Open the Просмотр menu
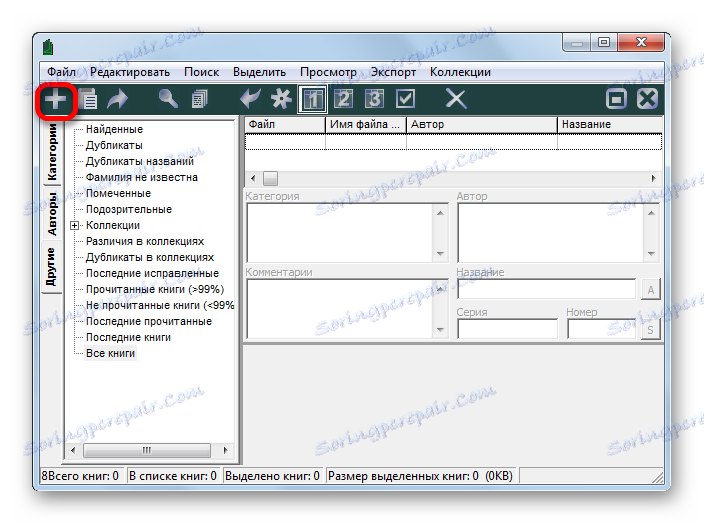704x524 pixels. 328,72
